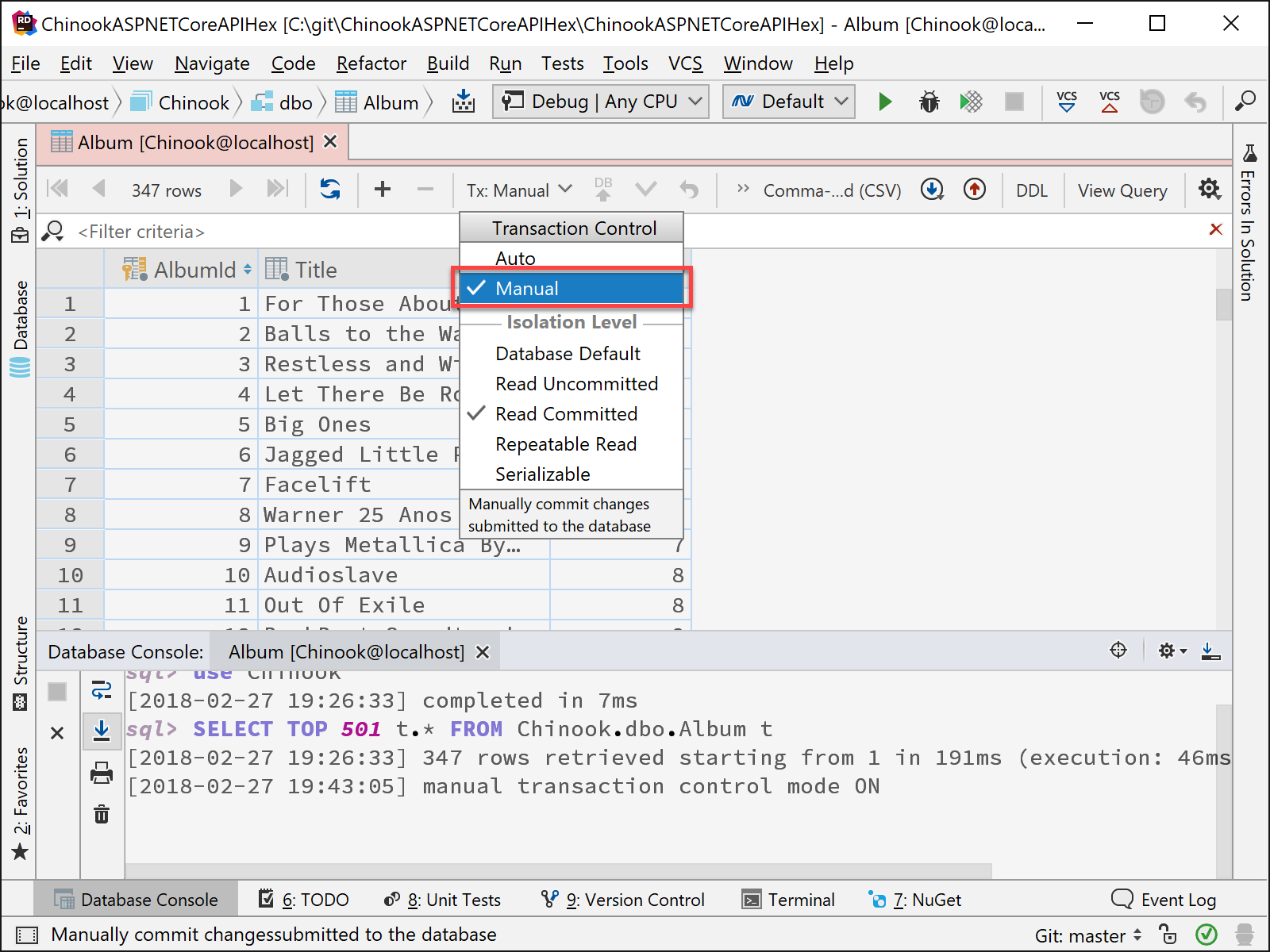The image size is (1270, 952).
Task: Open the Refactor menu
Action: (x=371, y=63)
